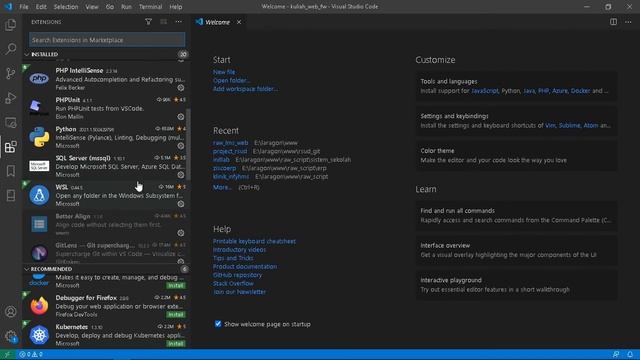Image resolution: width=640 pixels, height=360 pixels.
Task: Open the manage gear for SQL Server (mssql)
Action: 181,175
